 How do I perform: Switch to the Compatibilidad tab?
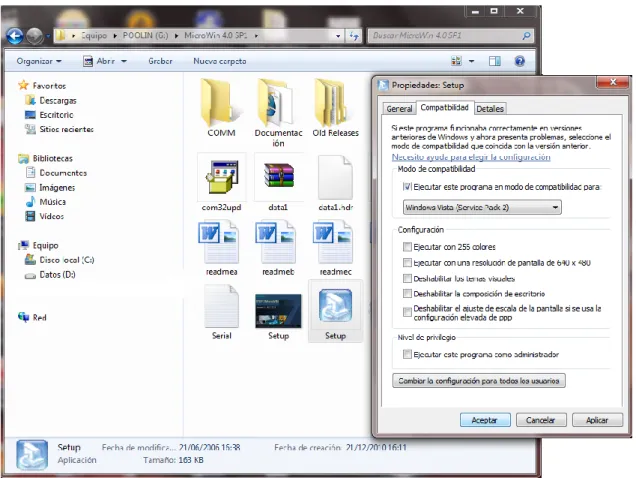coord(445,108)
